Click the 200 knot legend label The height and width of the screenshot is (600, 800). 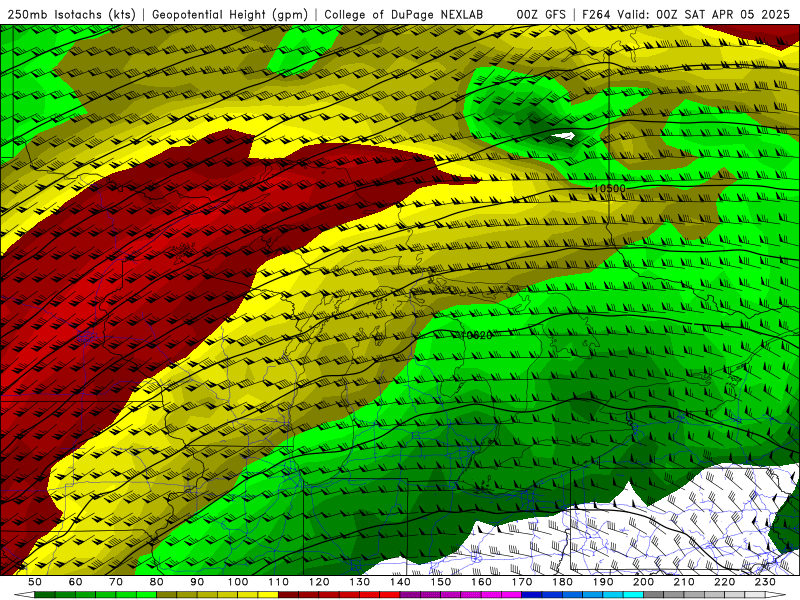643,582
